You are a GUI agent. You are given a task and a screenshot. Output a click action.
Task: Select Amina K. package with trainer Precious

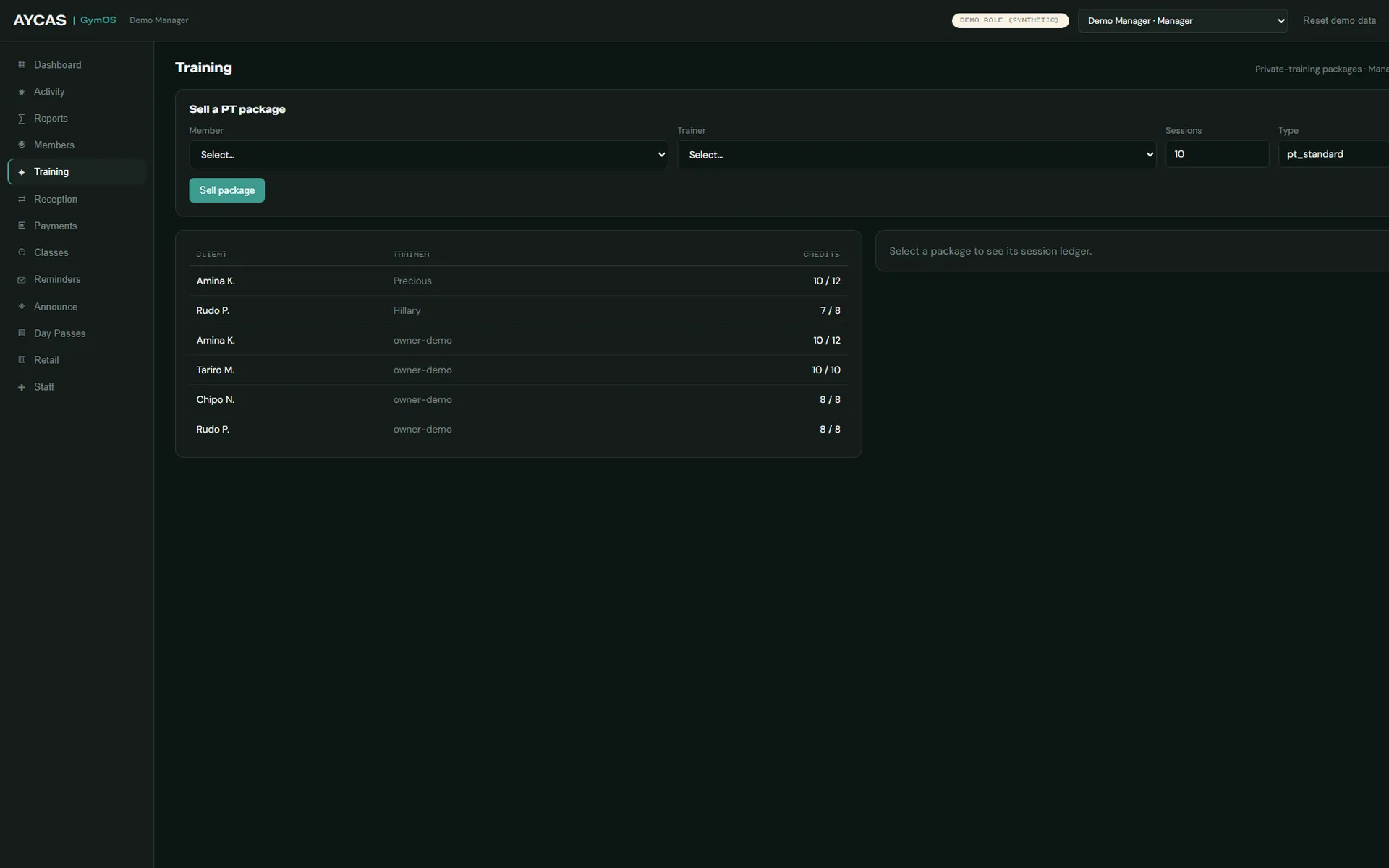(x=518, y=281)
